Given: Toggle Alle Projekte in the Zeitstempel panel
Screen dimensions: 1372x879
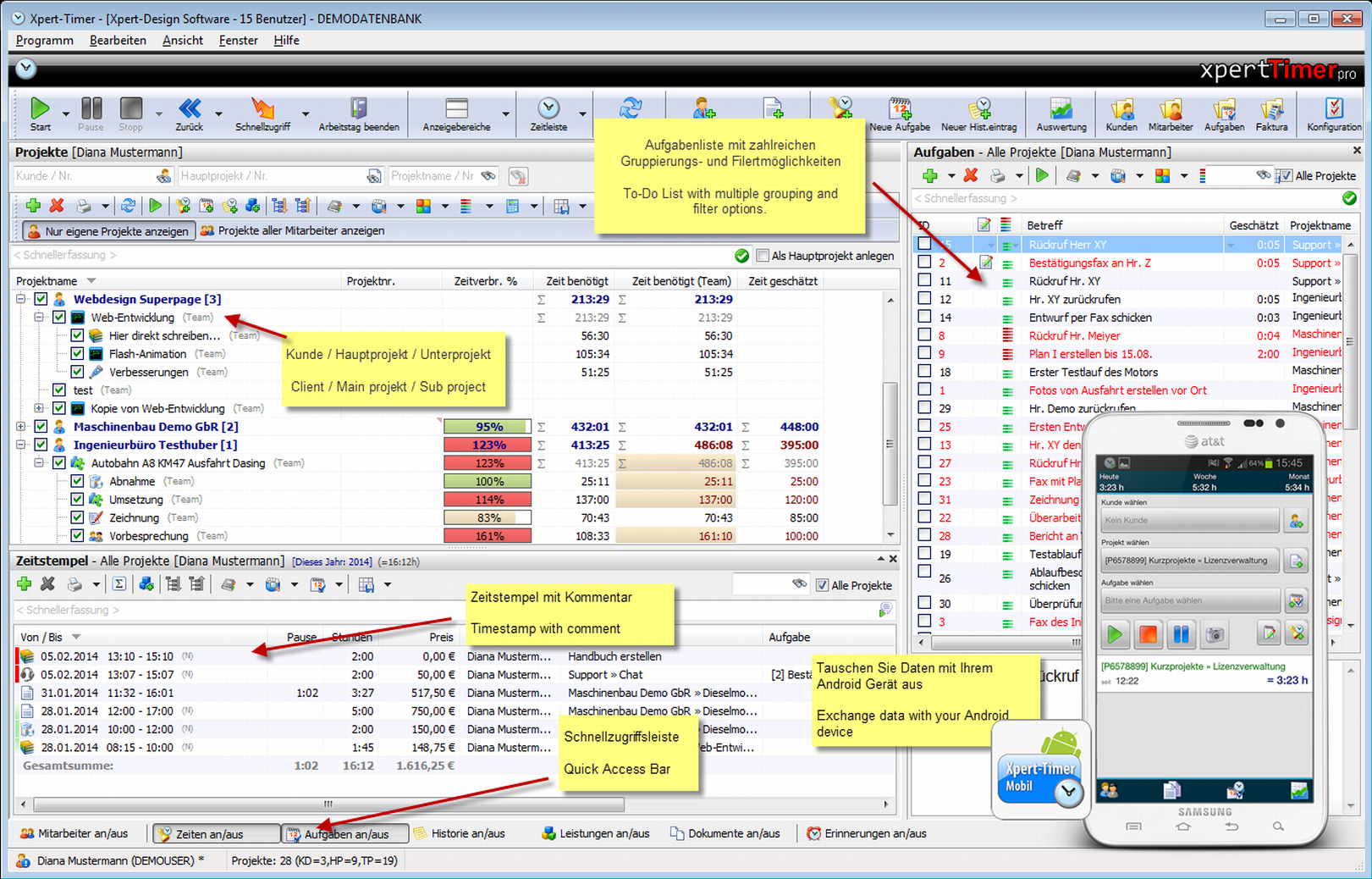Looking at the screenshot, I should [822, 584].
